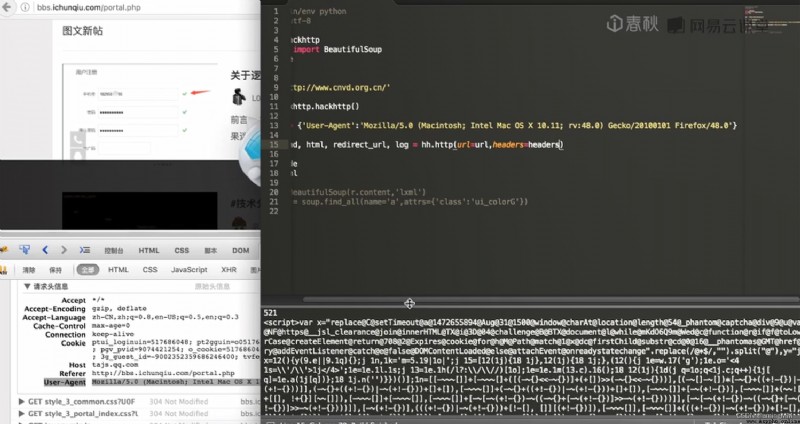Viewport: 800px width, 424px height.
Task: Click the 清除 button in the Net toolbar
Action: click(29, 270)
